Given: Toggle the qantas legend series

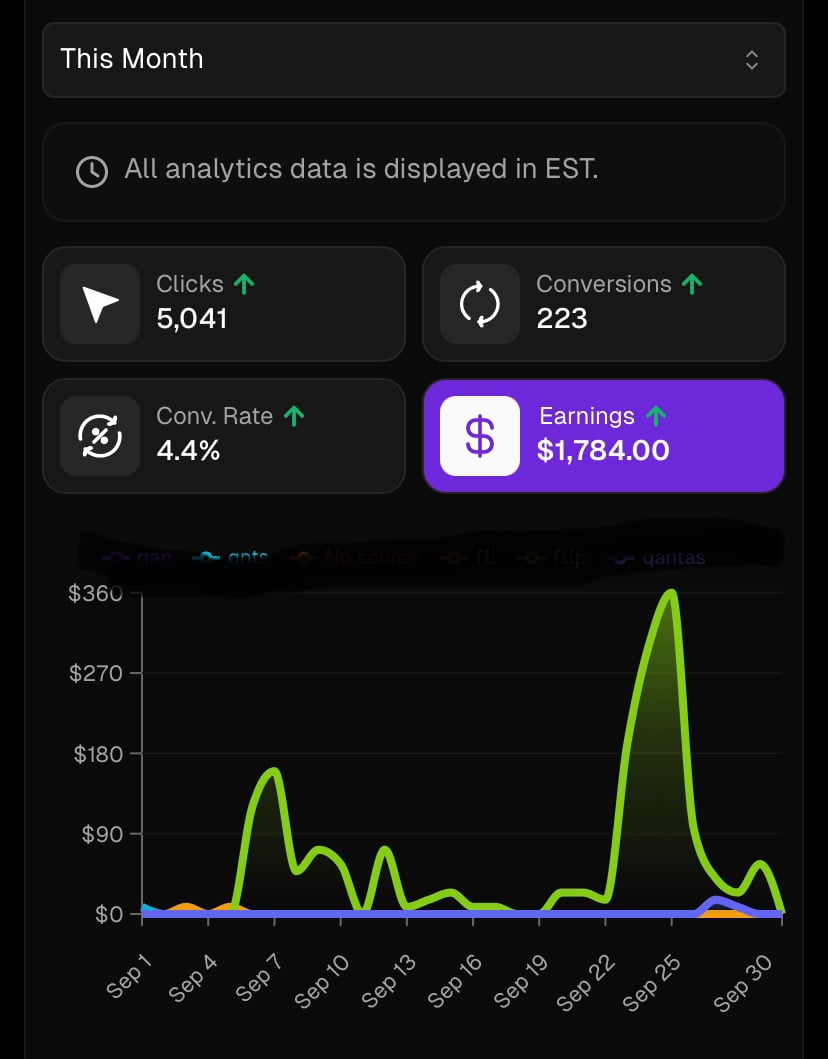Looking at the screenshot, I should click(x=656, y=558).
